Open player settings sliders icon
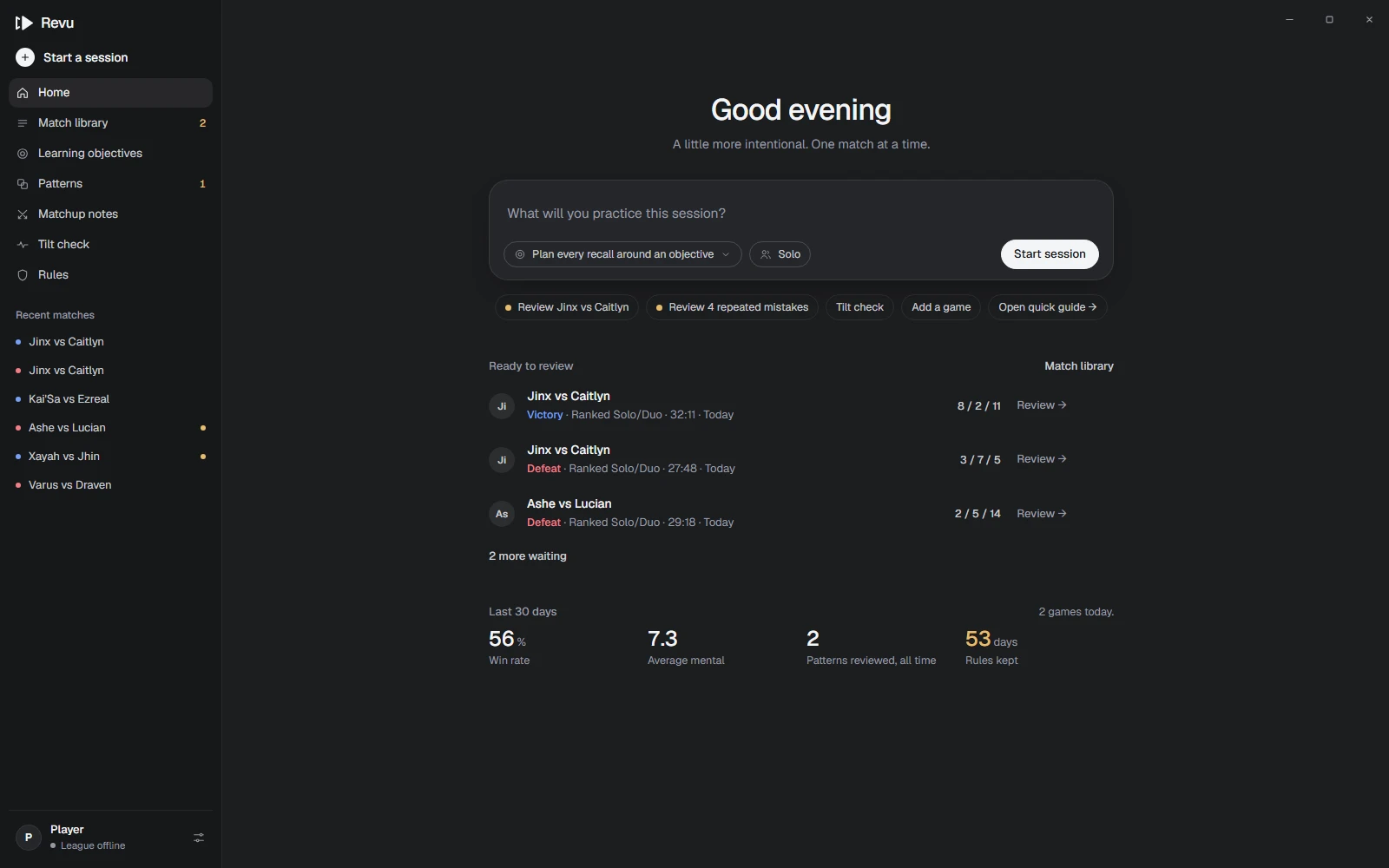The height and width of the screenshot is (868, 1389). [x=199, y=838]
